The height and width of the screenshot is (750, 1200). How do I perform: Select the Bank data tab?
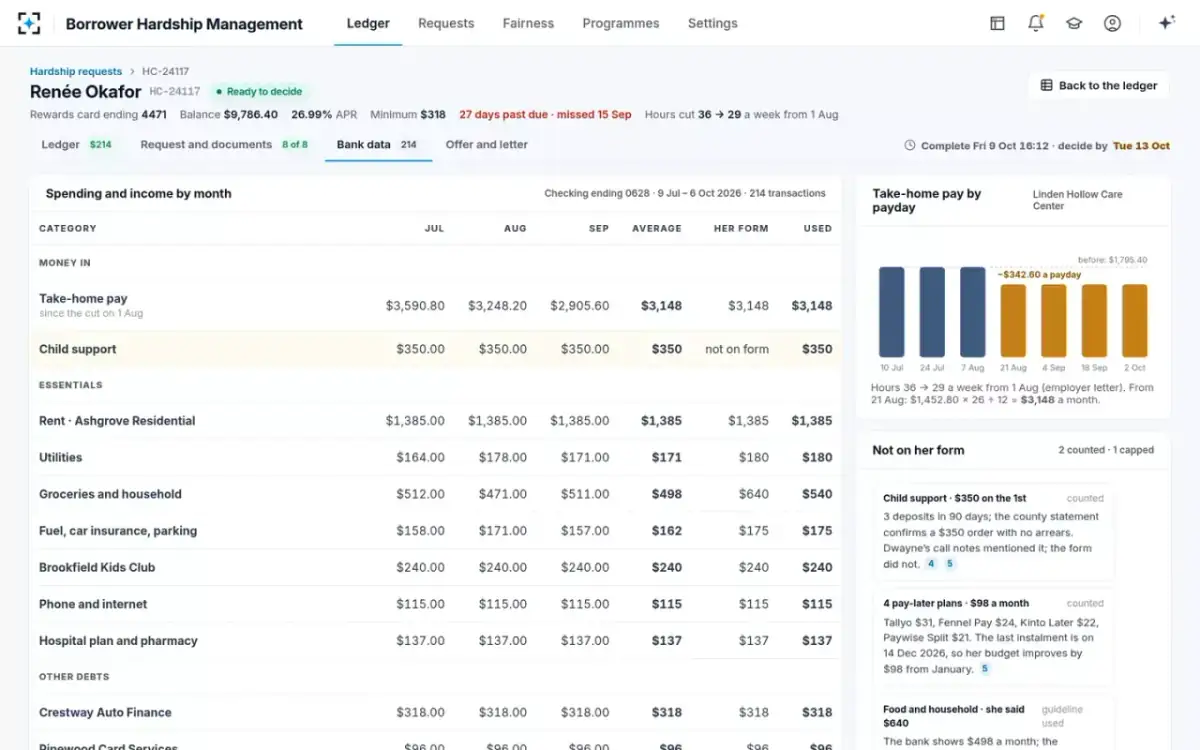click(378, 145)
